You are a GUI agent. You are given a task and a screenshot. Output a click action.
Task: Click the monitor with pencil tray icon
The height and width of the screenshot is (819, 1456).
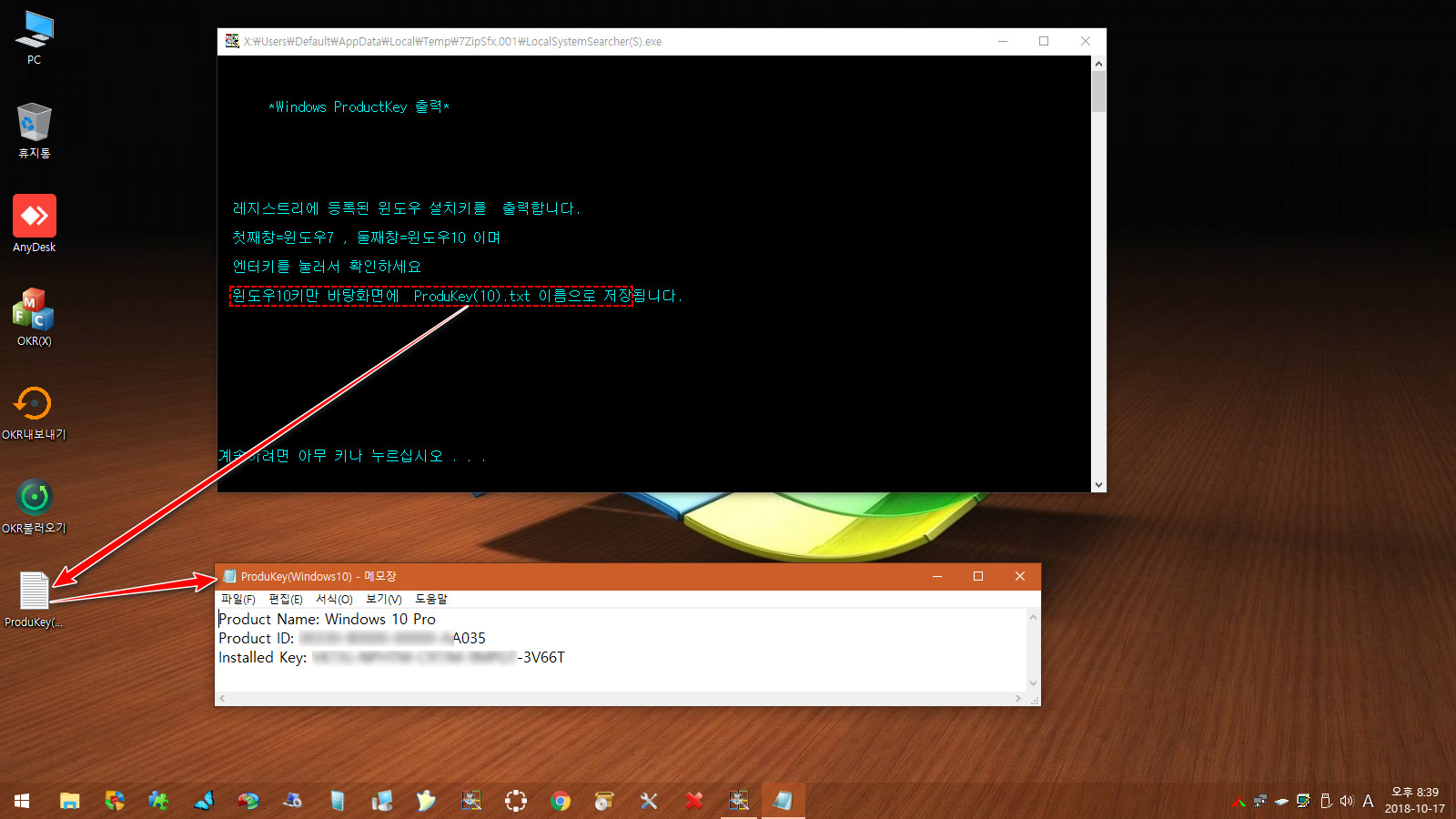coord(1304,801)
